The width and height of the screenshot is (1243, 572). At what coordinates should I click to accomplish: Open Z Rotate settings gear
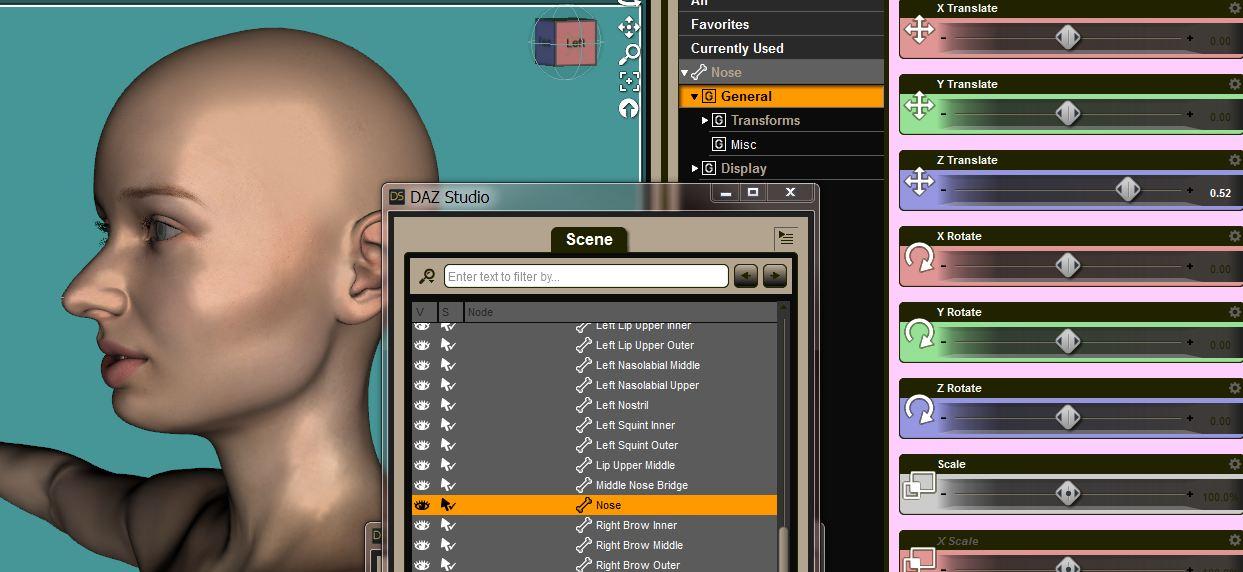pos(1235,388)
